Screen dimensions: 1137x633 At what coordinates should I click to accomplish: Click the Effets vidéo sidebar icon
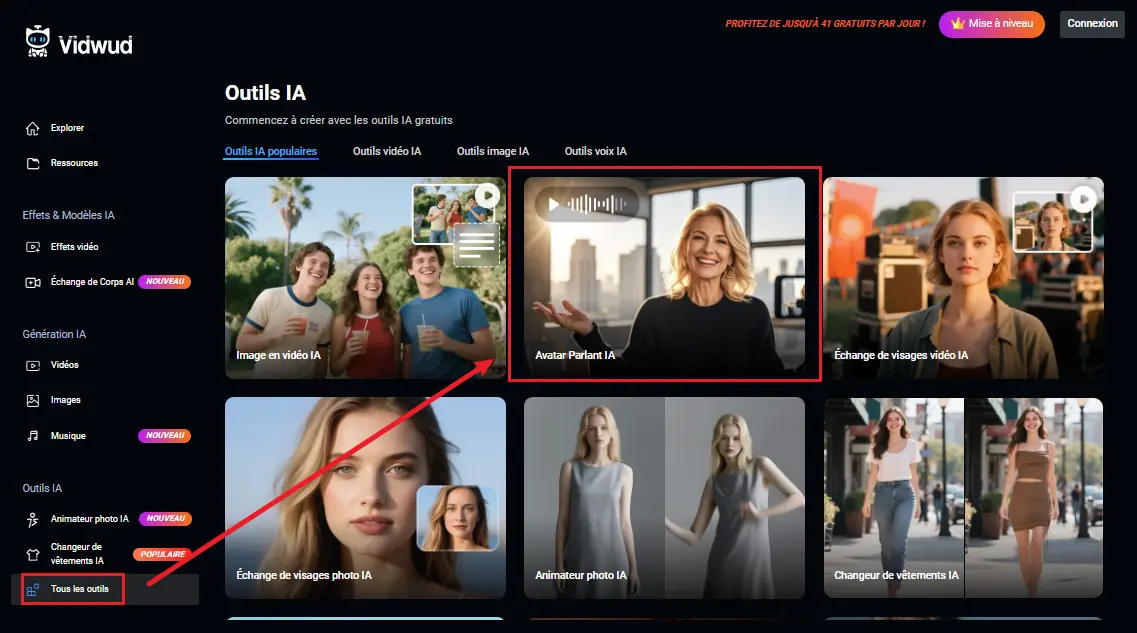(32, 247)
